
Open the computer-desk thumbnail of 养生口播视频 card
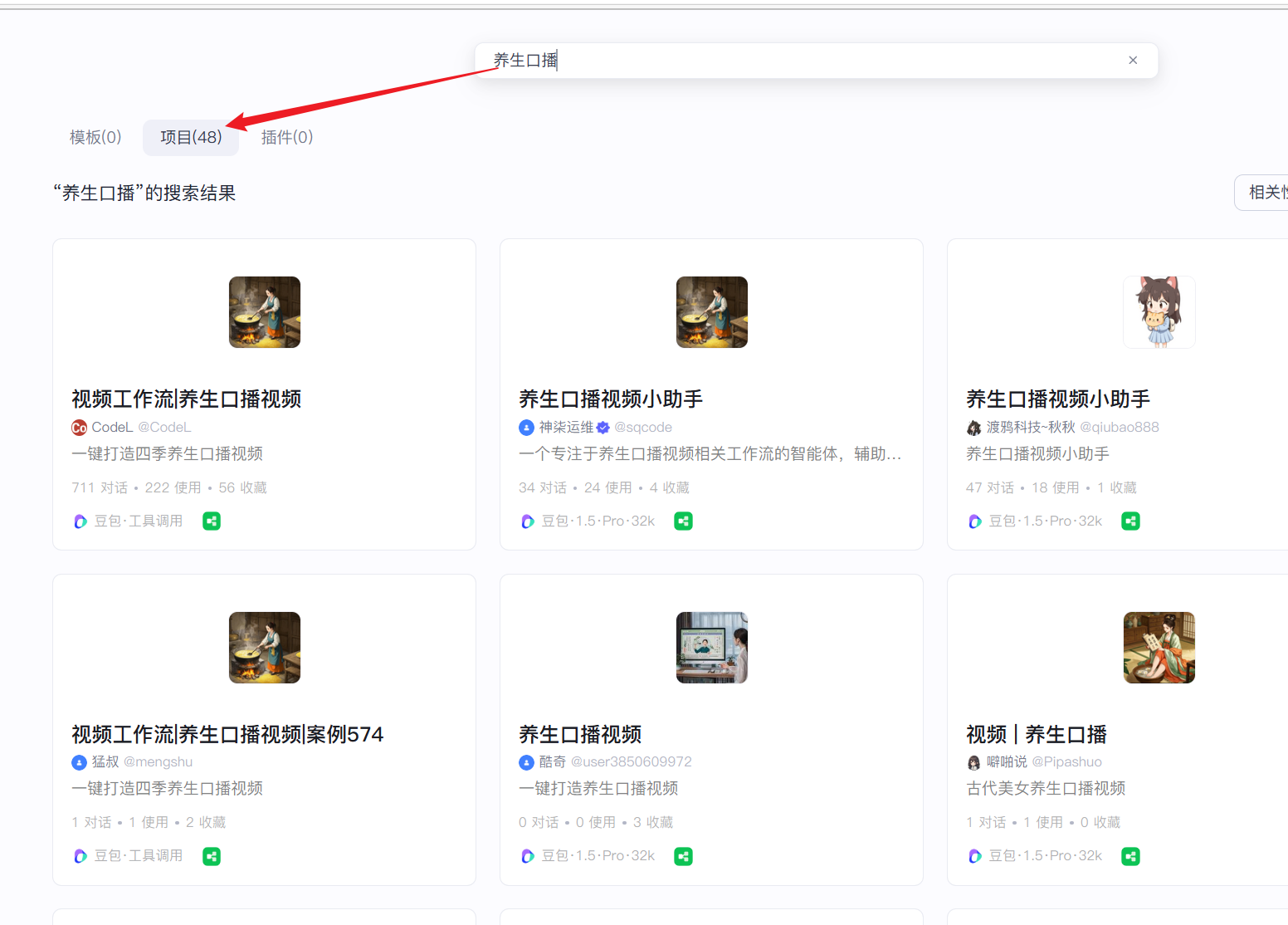click(x=712, y=648)
